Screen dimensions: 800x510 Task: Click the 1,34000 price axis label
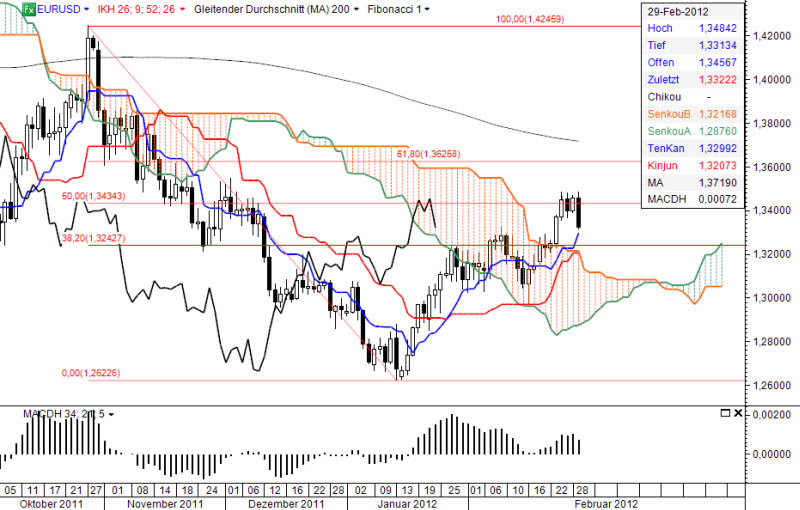pos(772,210)
